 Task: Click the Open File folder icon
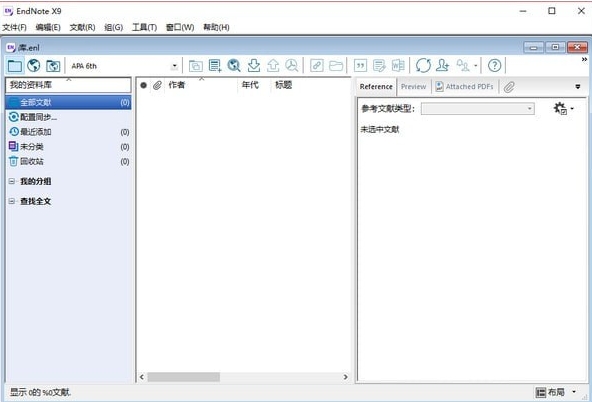pos(336,66)
